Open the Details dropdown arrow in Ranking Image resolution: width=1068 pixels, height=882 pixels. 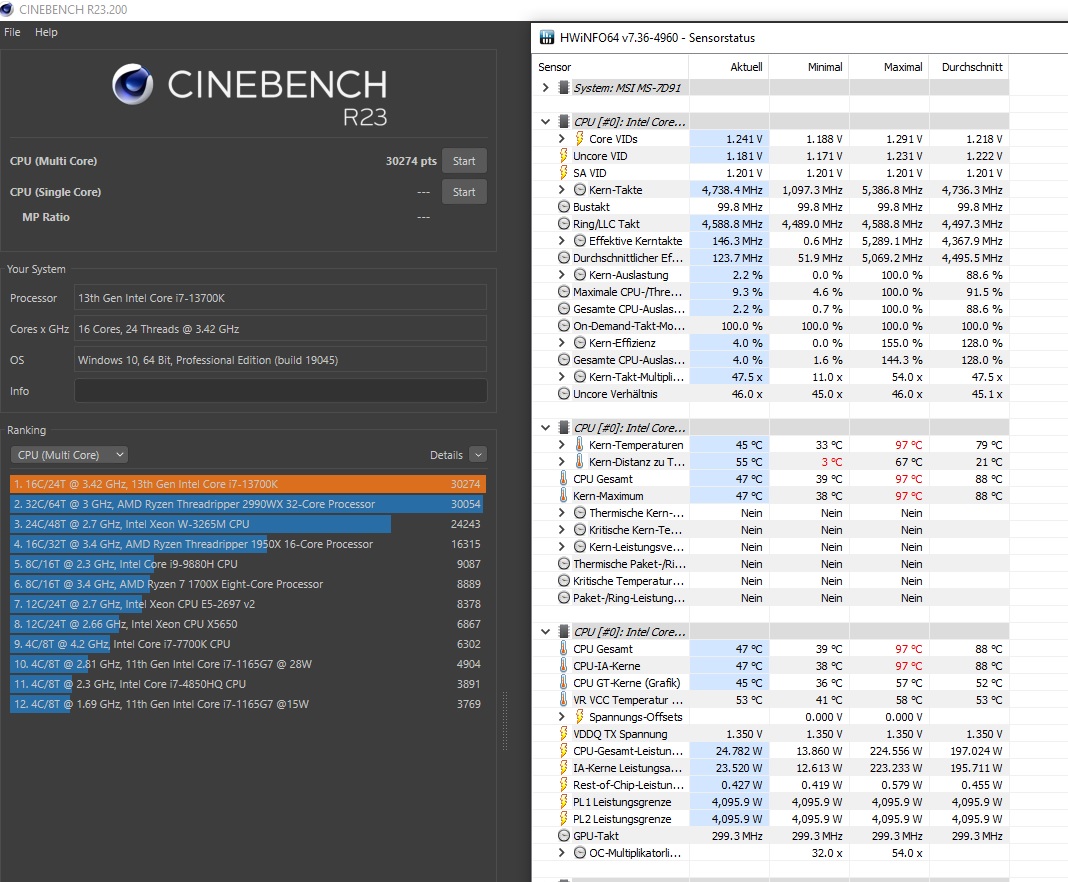tap(478, 455)
